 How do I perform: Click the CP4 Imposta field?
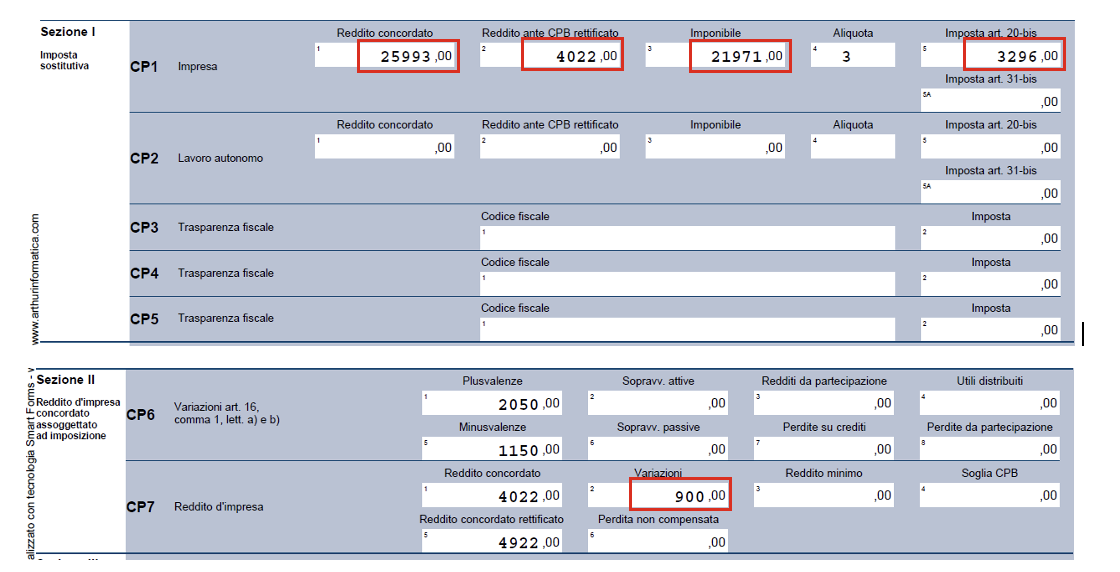coord(991,284)
